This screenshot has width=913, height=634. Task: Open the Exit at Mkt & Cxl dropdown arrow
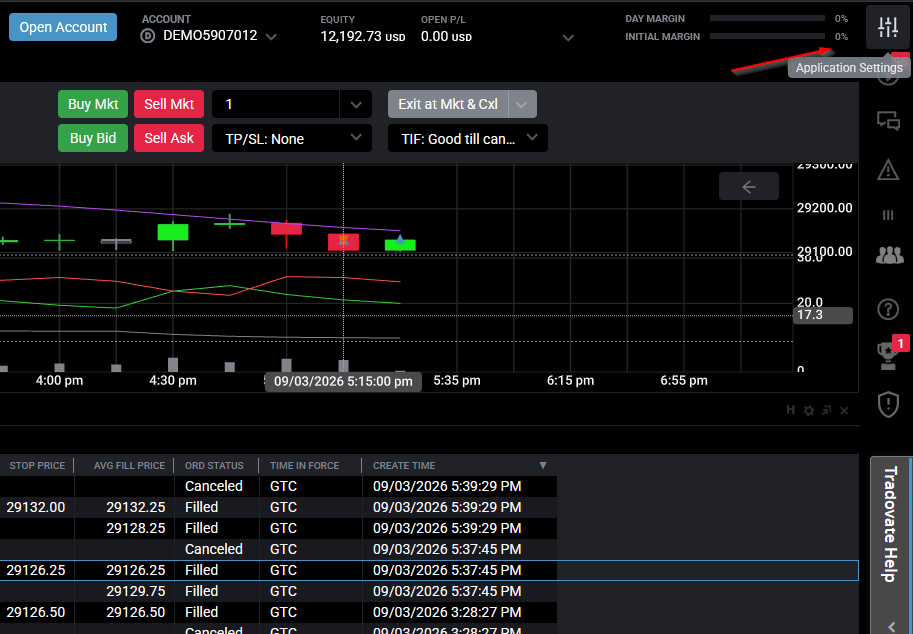(522, 105)
